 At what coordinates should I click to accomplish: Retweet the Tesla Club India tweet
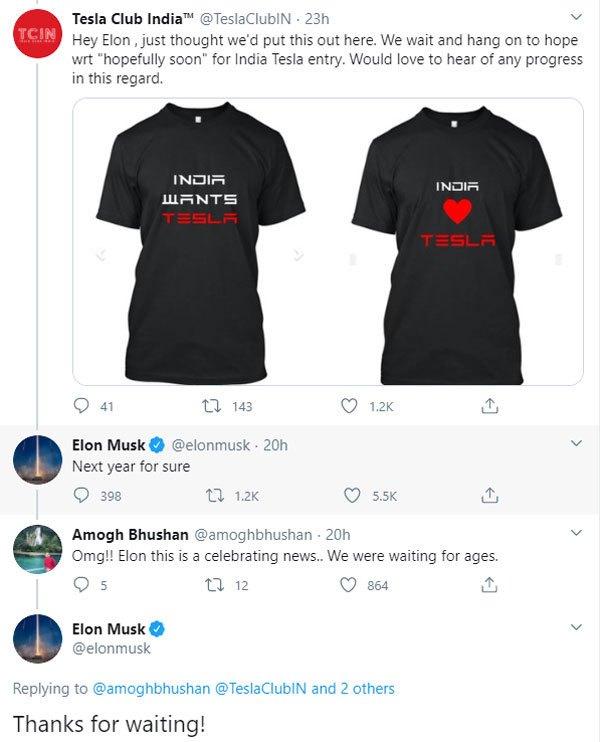(x=210, y=406)
